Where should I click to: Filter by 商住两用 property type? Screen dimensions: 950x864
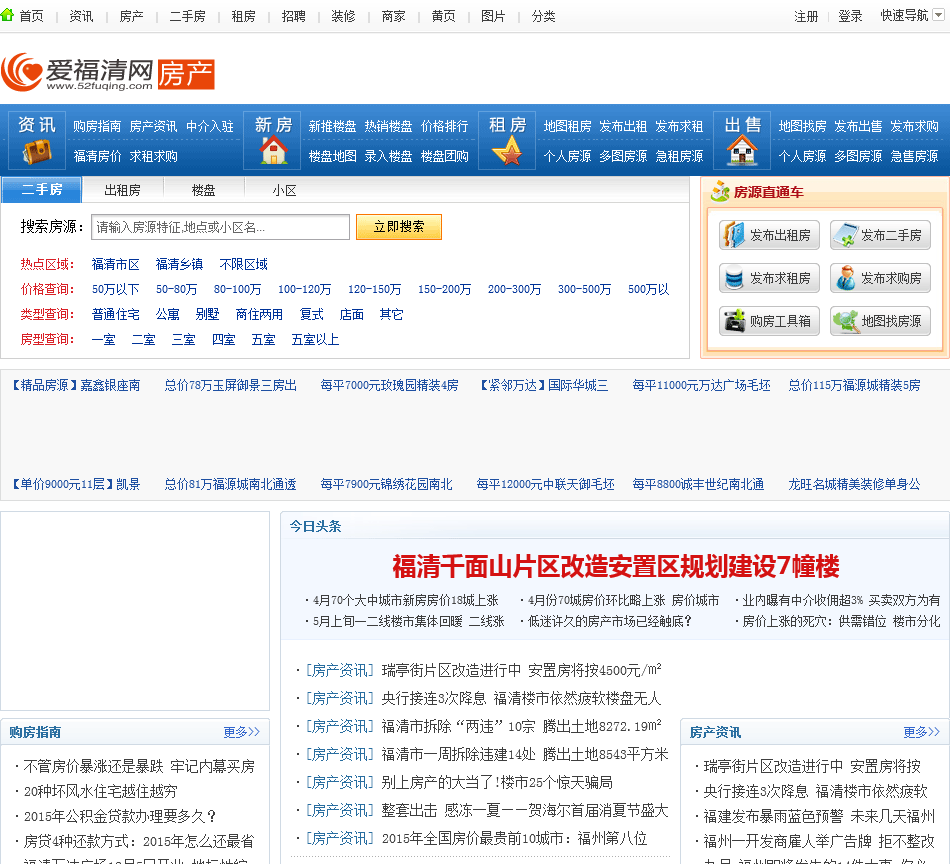click(x=259, y=314)
